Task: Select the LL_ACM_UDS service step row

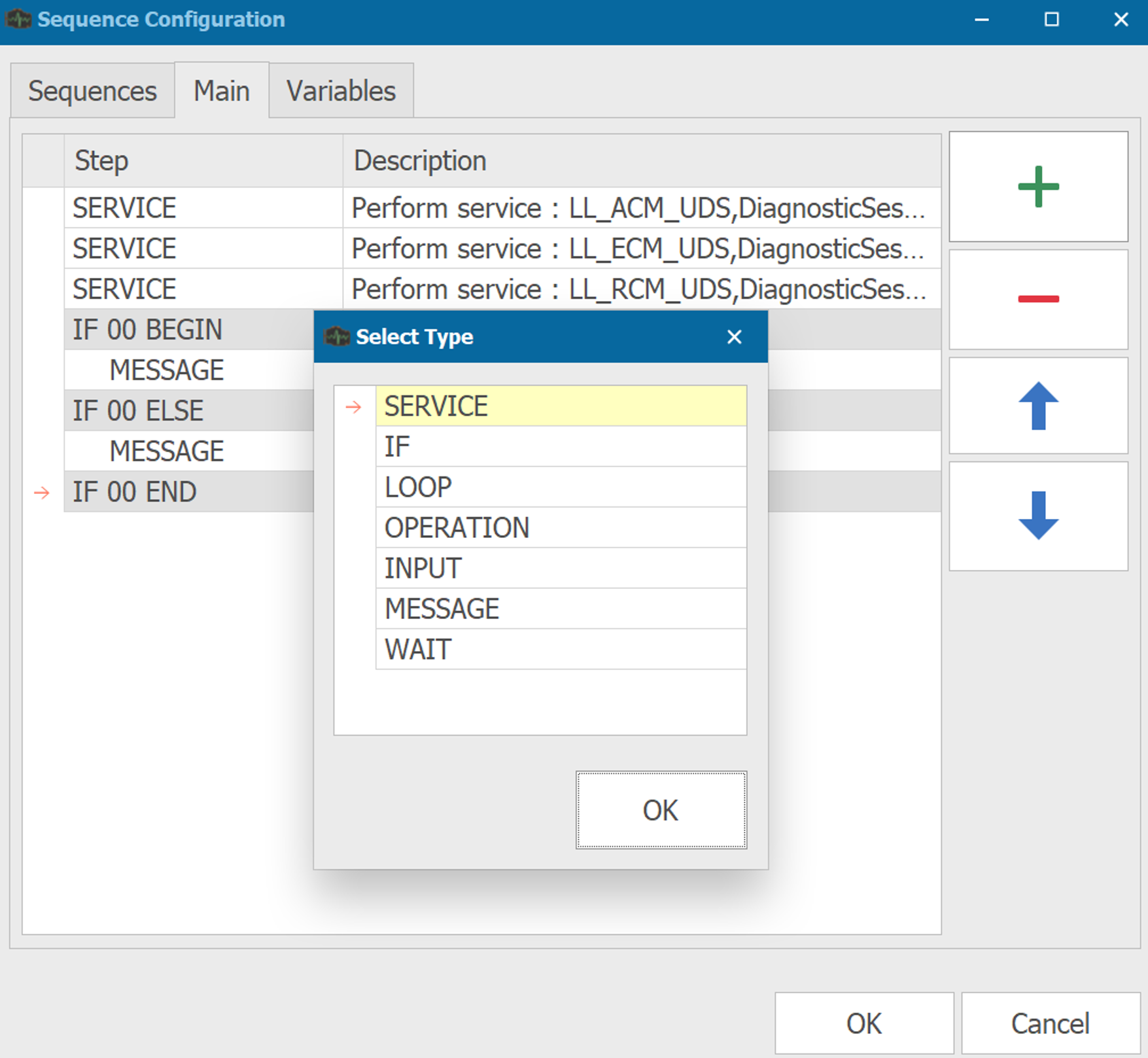Action: point(502,208)
